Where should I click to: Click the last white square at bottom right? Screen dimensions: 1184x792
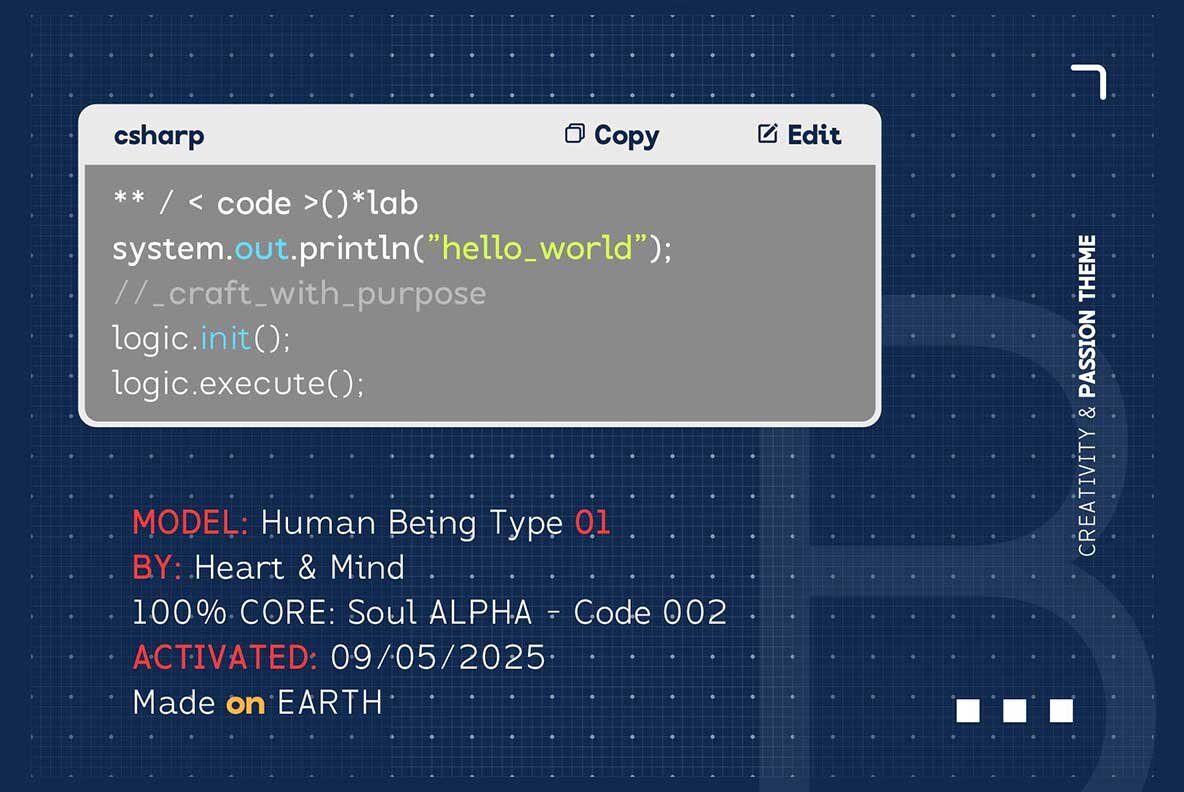(1061, 710)
